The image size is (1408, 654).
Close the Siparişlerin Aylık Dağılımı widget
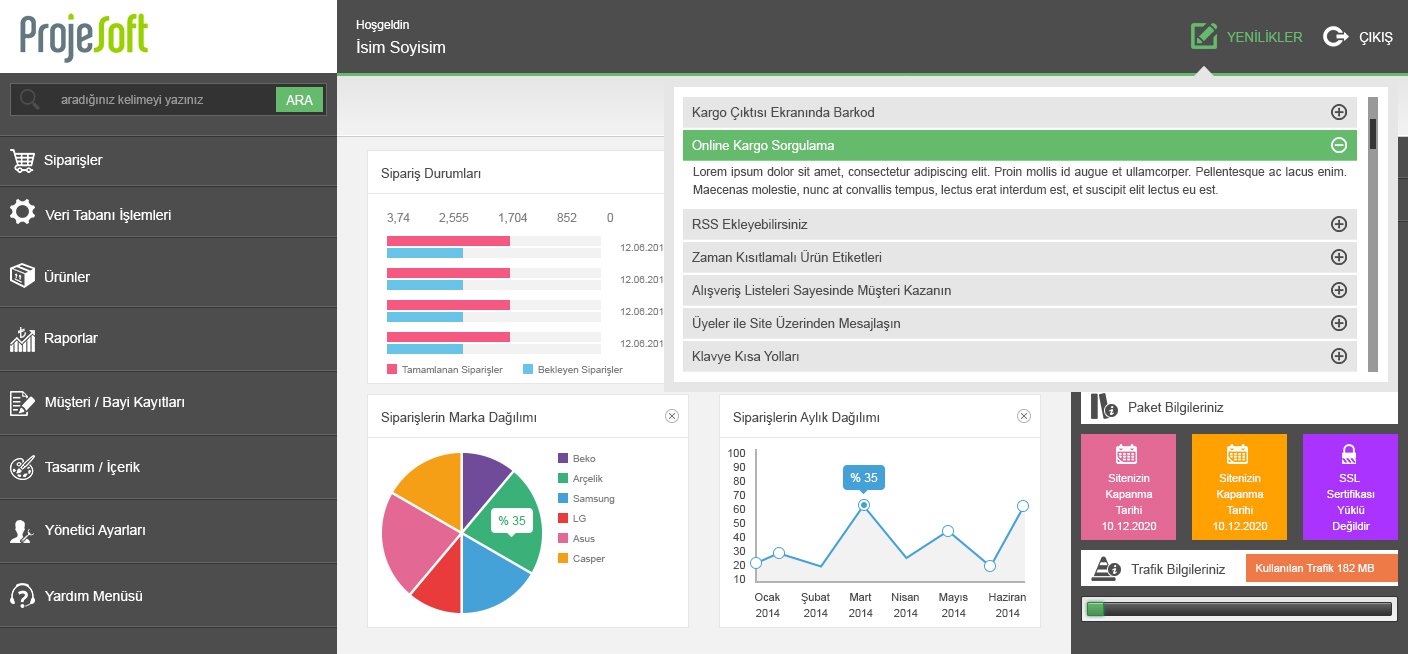[x=1024, y=416]
